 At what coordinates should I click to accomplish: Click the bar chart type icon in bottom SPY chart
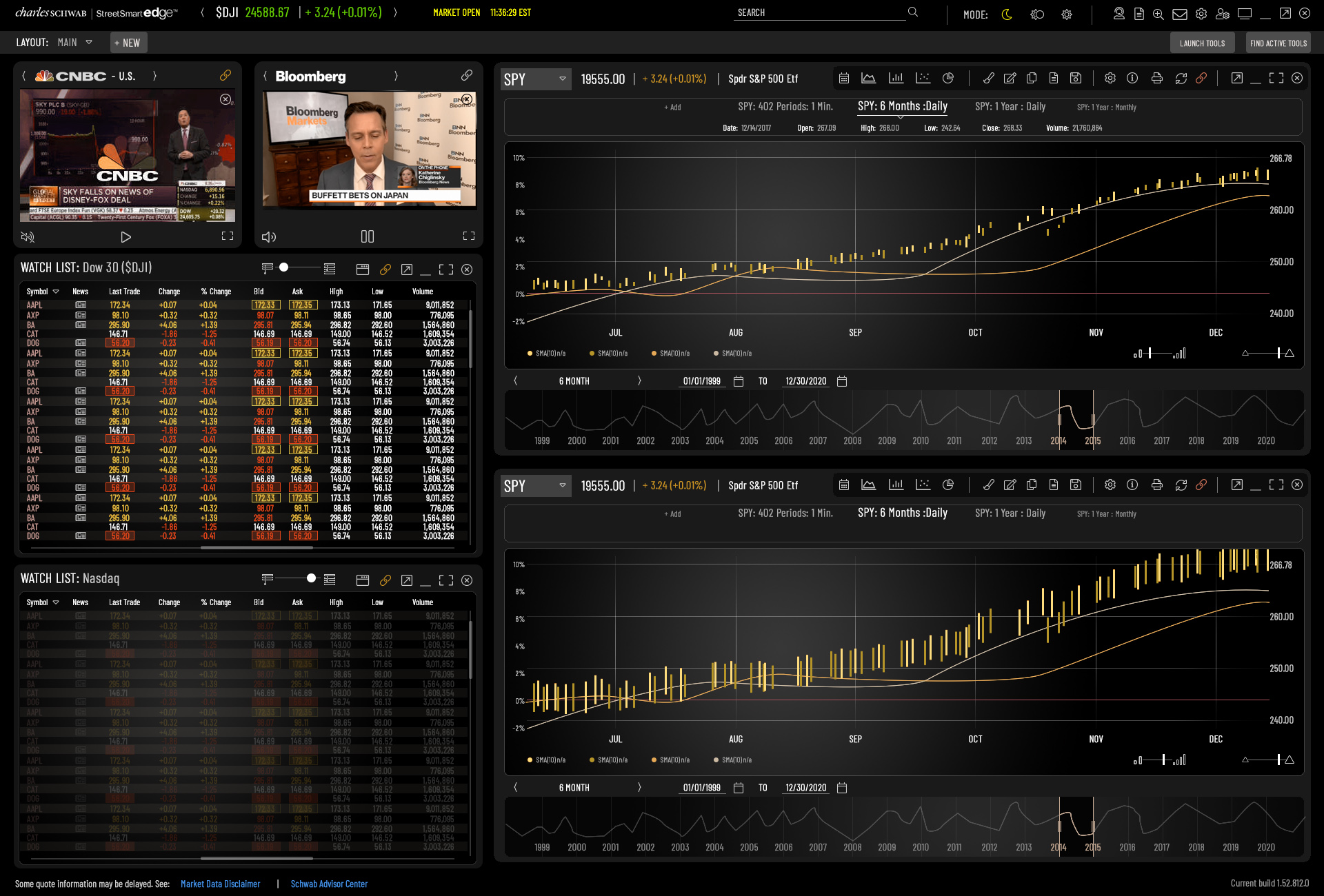(896, 485)
